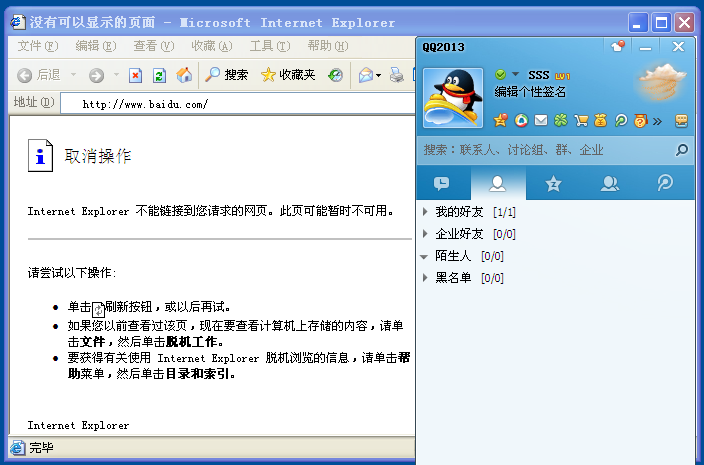Click the 请尝试以下操作 text
This screenshot has width=704, height=465.
click(x=72, y=272)
